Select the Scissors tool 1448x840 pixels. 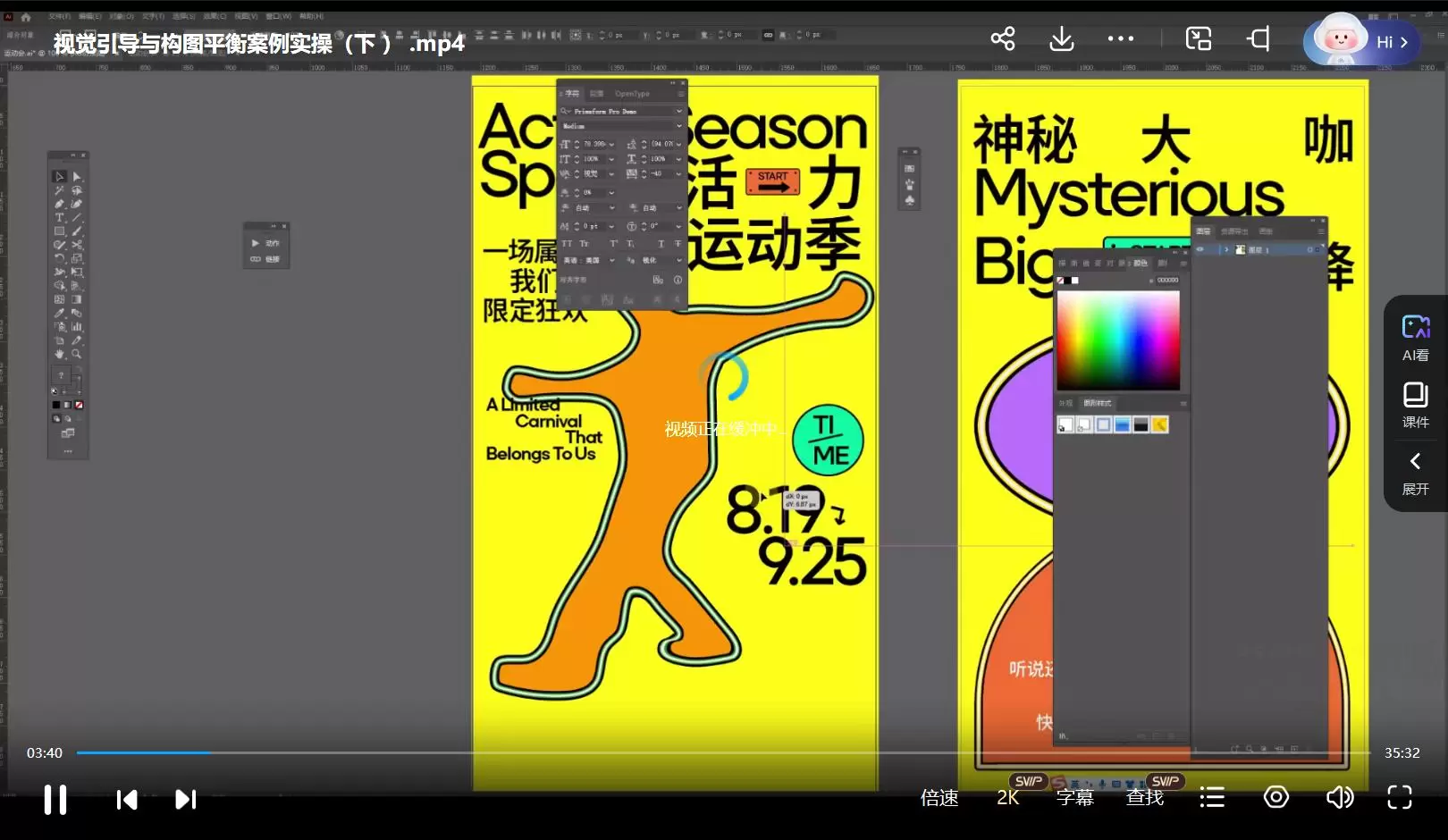77,244
